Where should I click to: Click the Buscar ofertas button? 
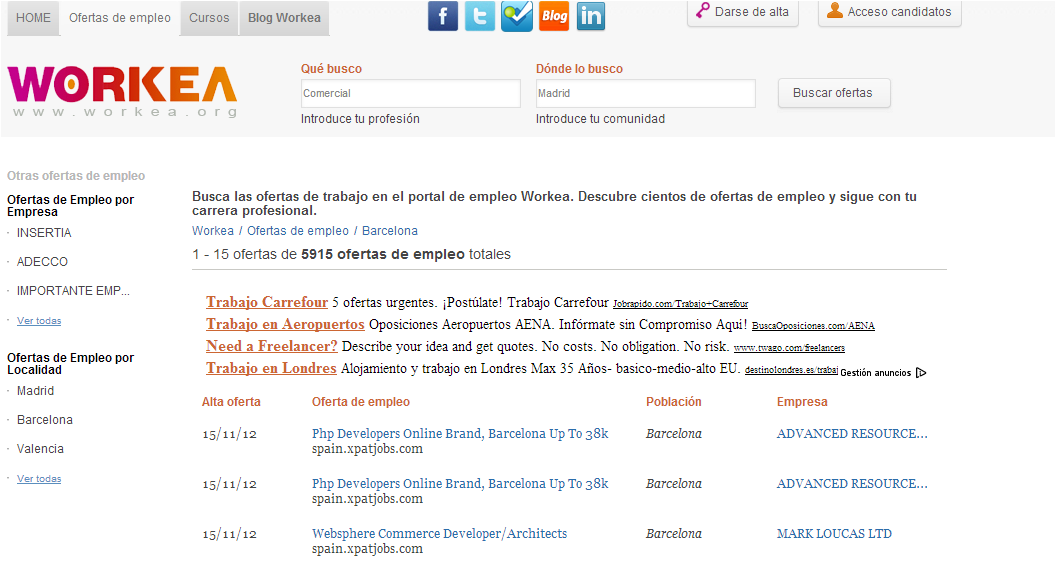pos(834,93)
